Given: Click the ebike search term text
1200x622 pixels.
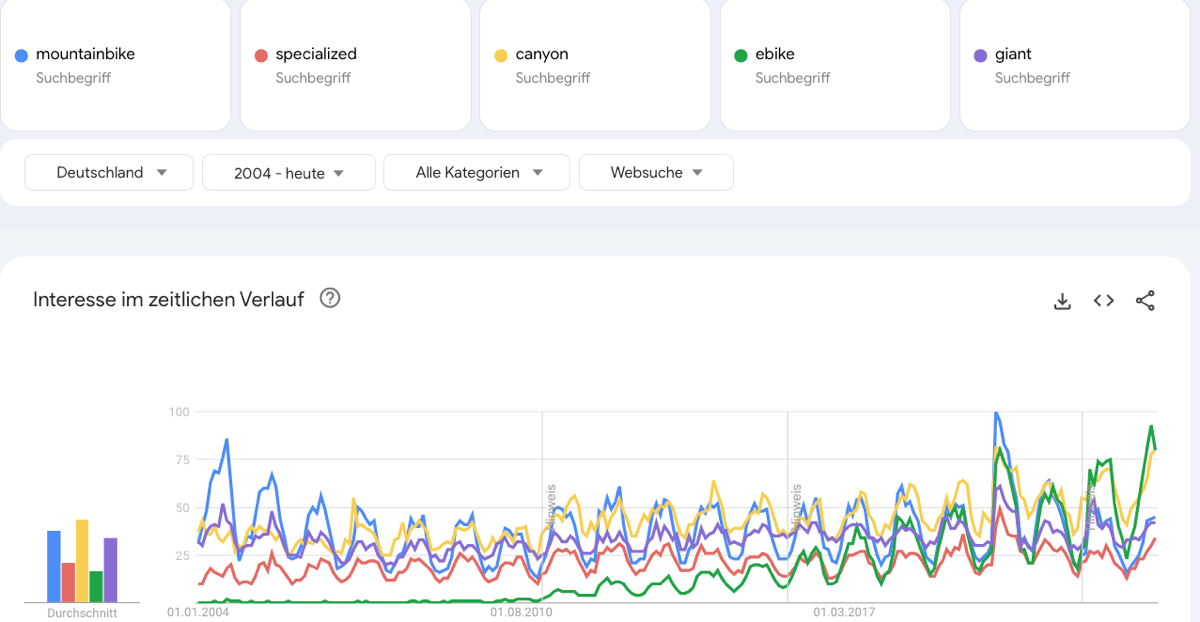Looking at the screenshot, I should pyautogui.click(x=775, y=54).
